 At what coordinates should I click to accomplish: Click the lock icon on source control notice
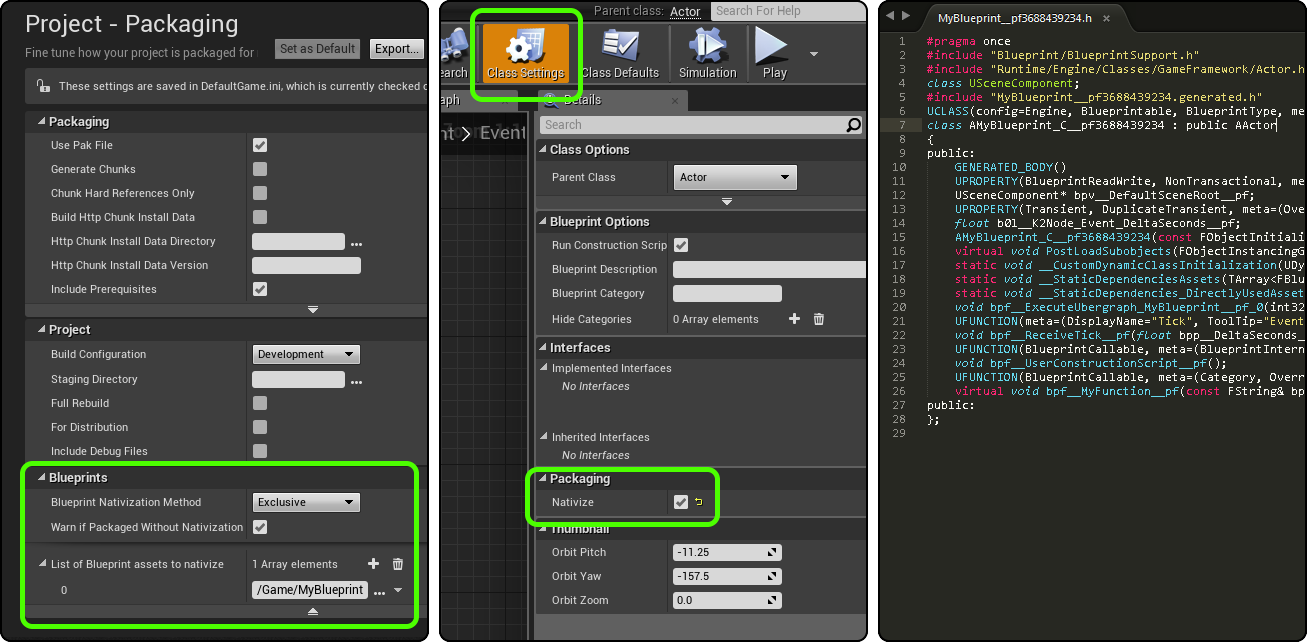point(42,86)
